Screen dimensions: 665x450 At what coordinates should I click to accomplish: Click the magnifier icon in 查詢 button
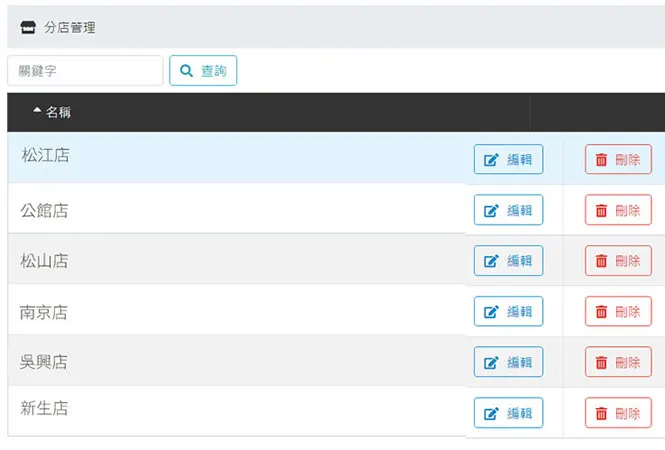[x=186, y=70]
